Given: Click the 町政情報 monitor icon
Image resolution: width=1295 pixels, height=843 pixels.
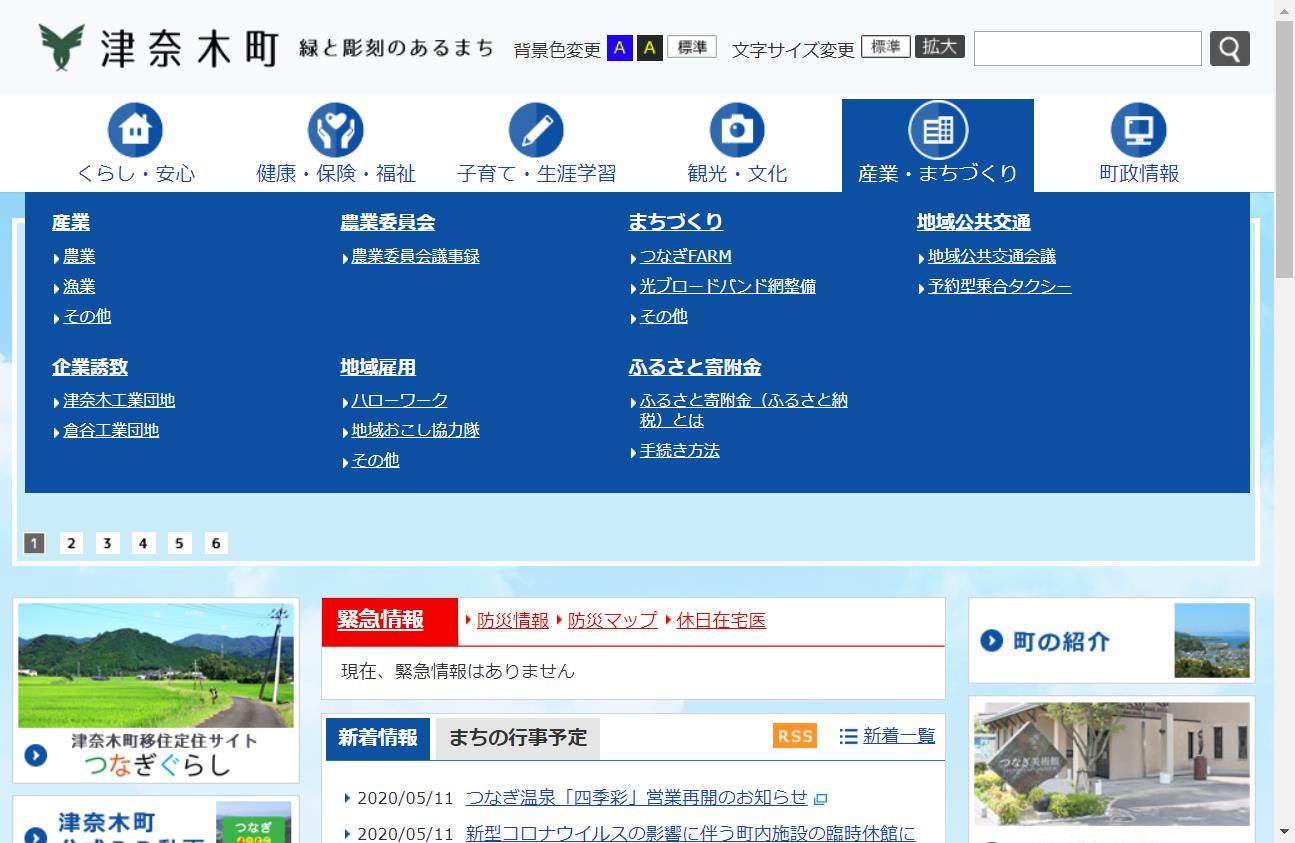Looking at the screenshot, I should tap(1138, 128).
